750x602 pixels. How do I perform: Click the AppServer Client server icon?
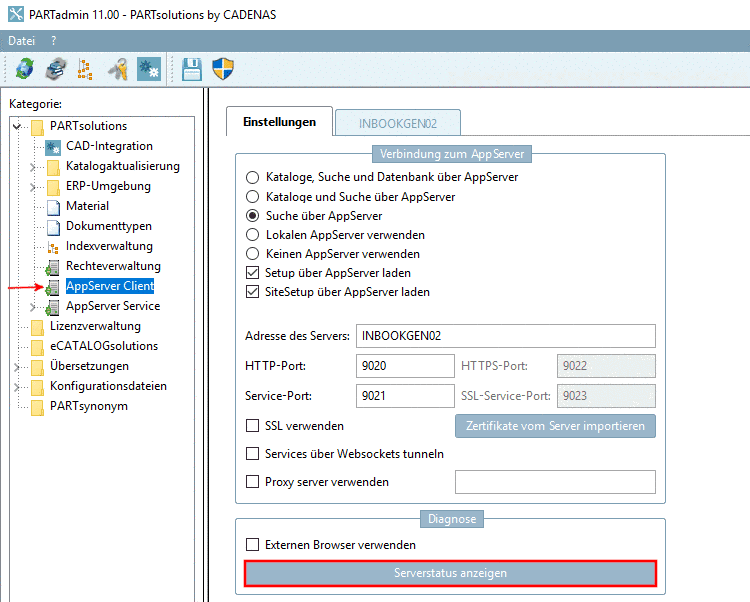point(53,287)
